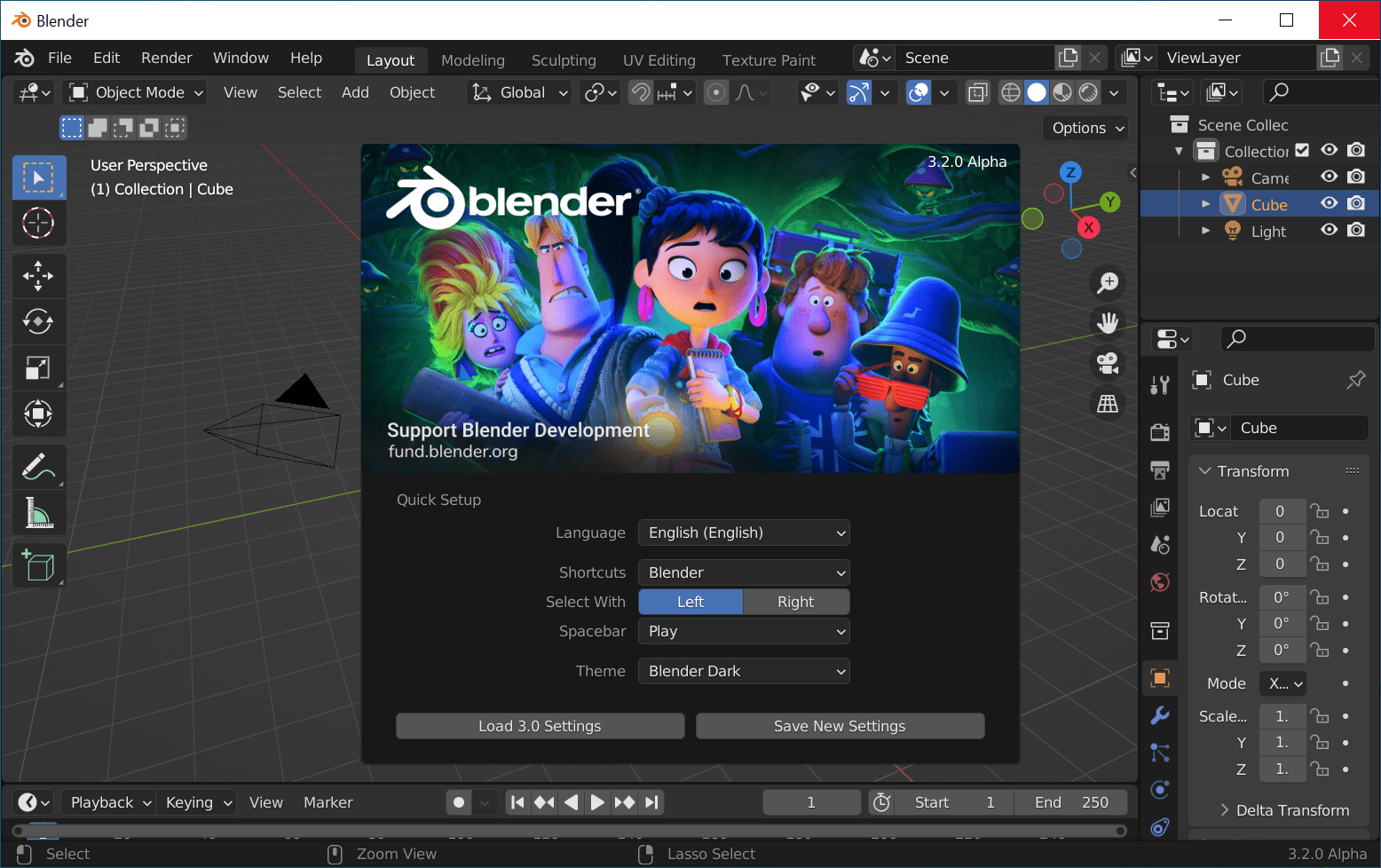Switch to UV Editing workspace tab
1381x868 pixels.
pyautogui.click(x=659, y=60)
